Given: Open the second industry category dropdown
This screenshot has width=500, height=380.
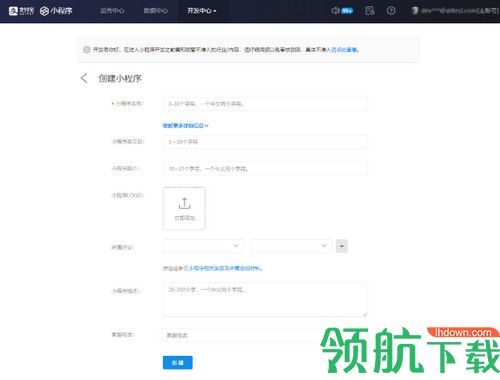Looking at the screenshot, I should pyautogui.click(x=292, y=246).
